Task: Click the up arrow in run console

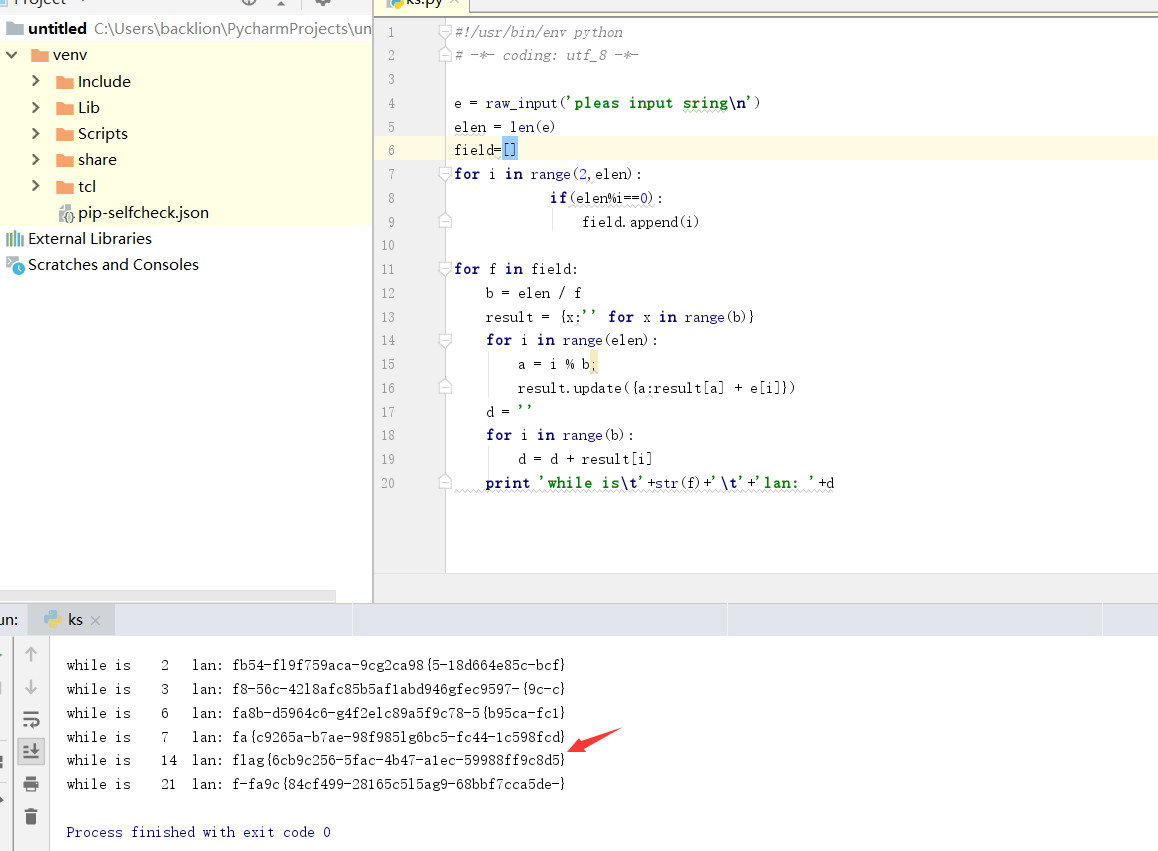Action: [x=31, y=654]
